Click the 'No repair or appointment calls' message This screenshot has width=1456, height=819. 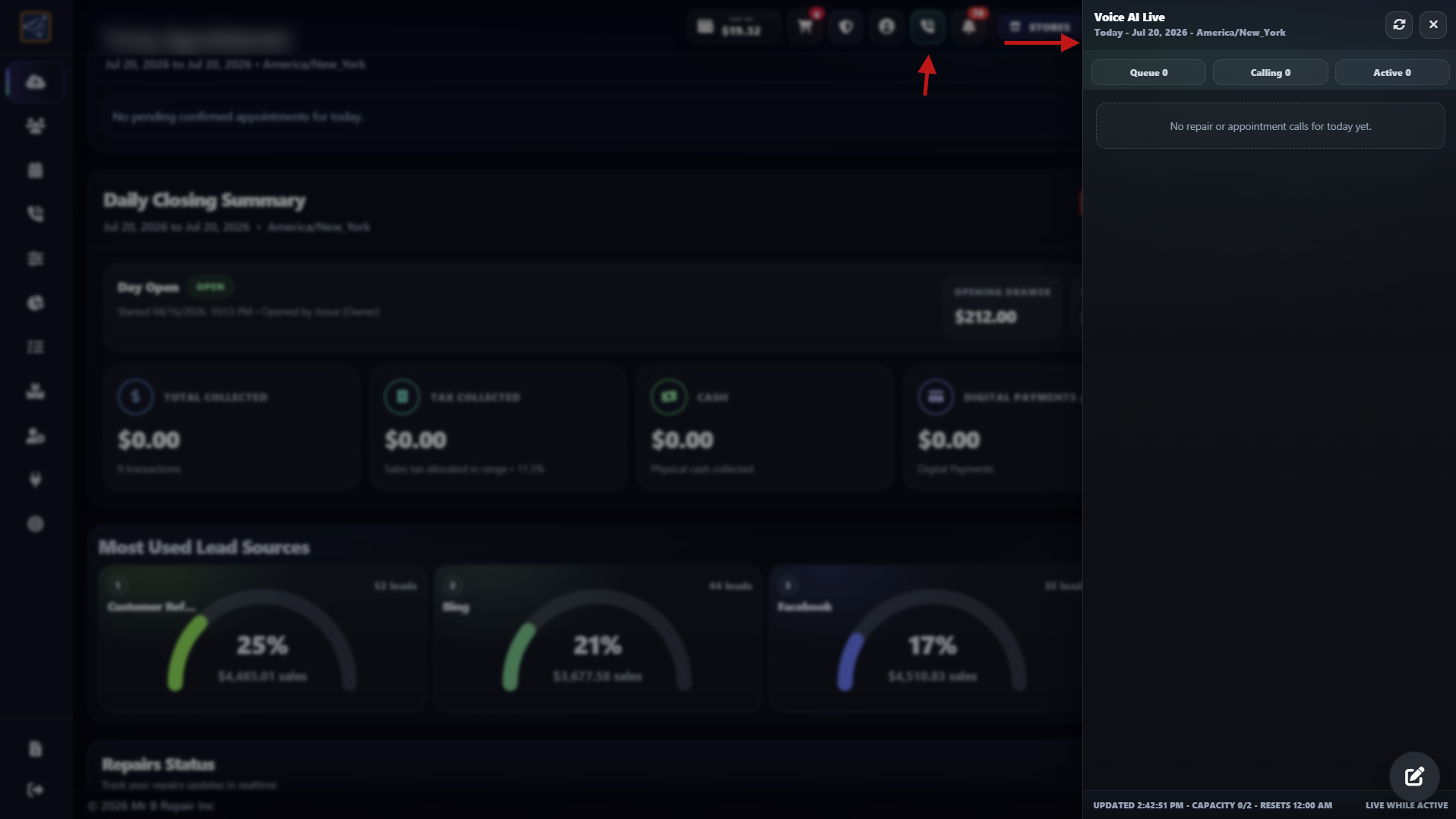pyautogui.click(x=1270, y=126)
